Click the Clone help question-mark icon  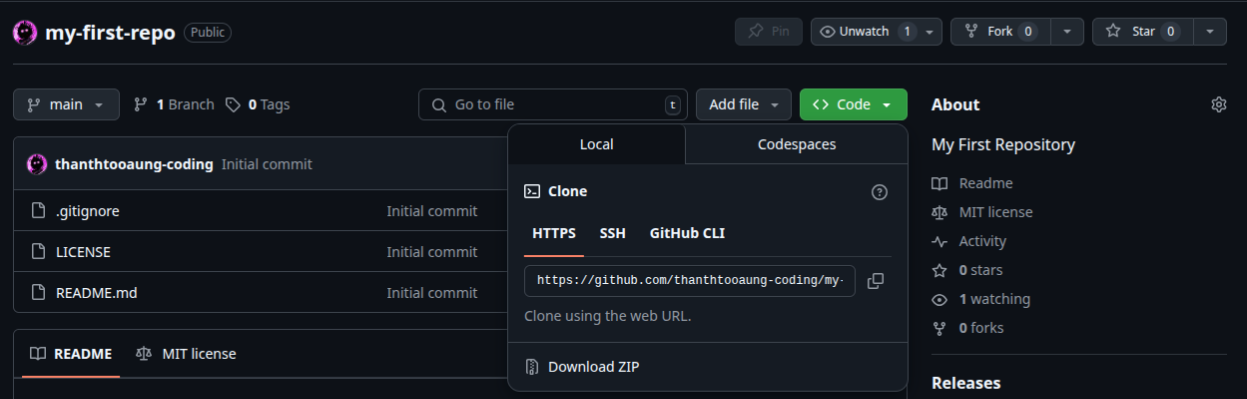coord(880,192)
